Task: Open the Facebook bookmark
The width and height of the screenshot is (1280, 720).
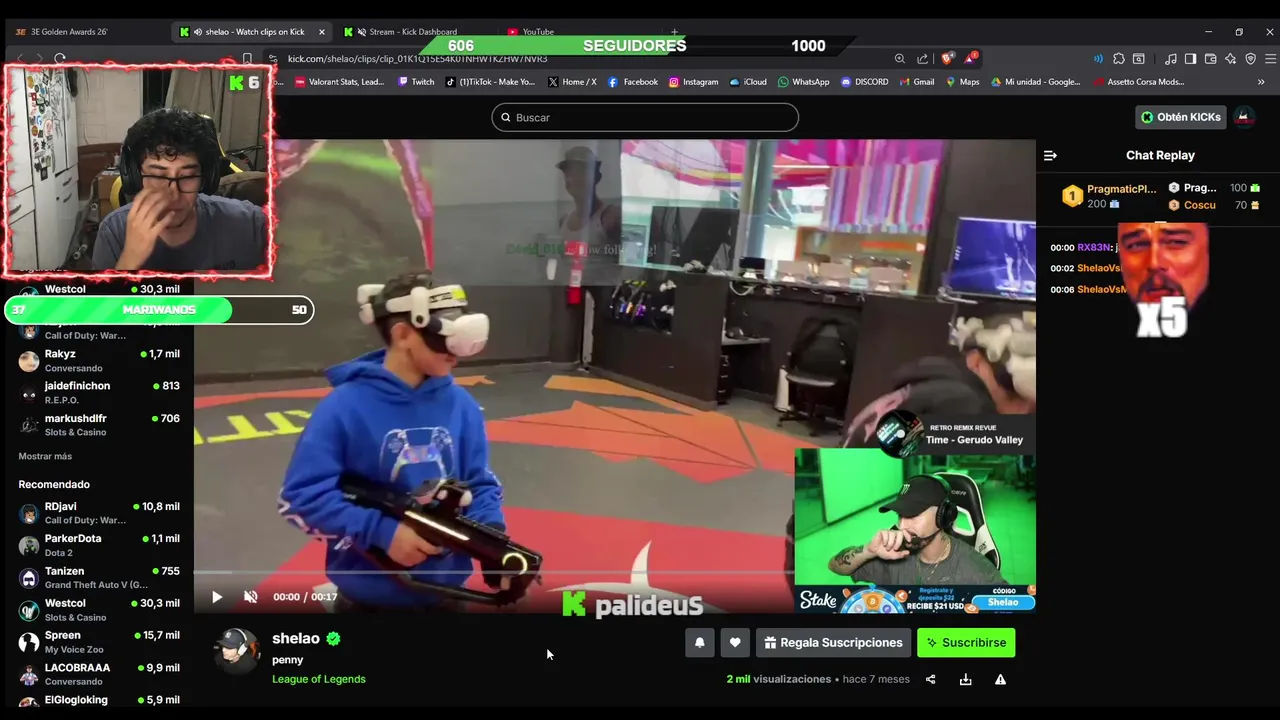Action: click(633, 82)
